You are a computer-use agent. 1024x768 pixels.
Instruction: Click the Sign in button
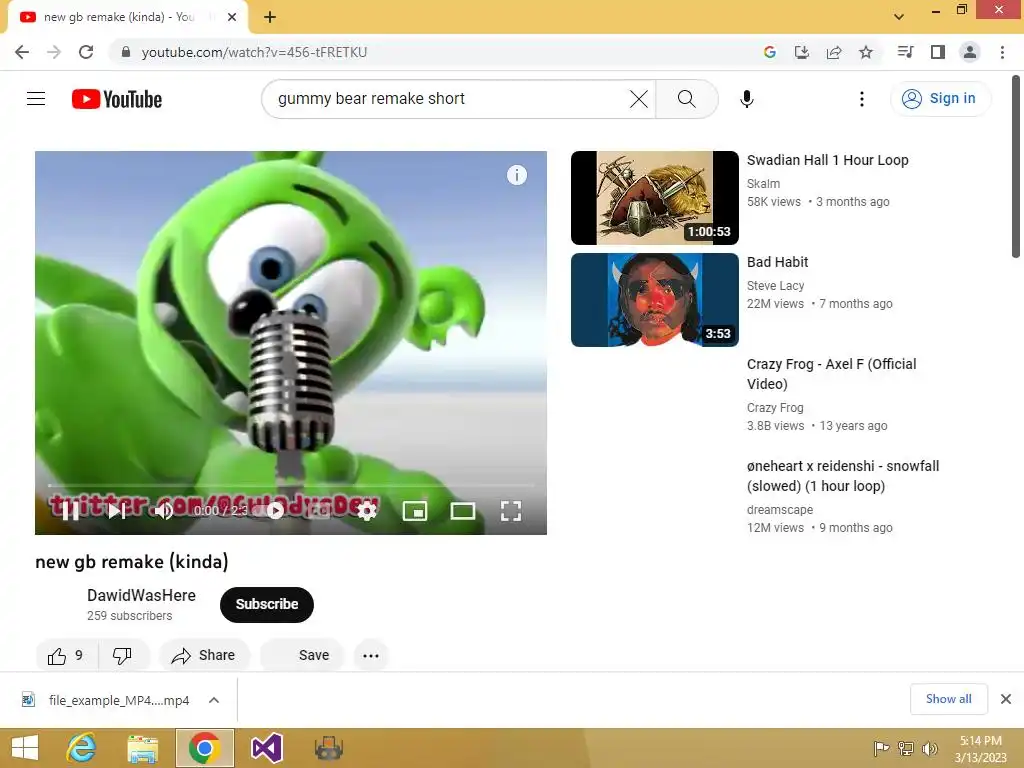[940, 99]
